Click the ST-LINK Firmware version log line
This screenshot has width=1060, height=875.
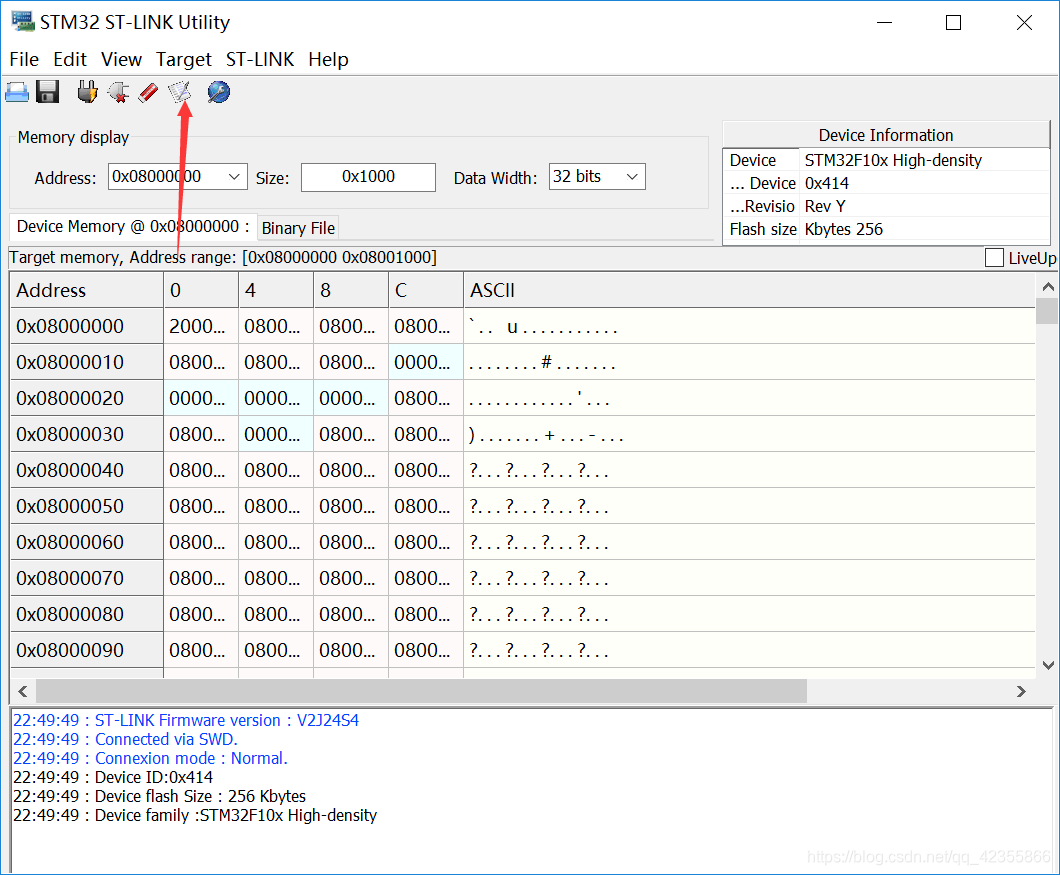tap(186, 720)
